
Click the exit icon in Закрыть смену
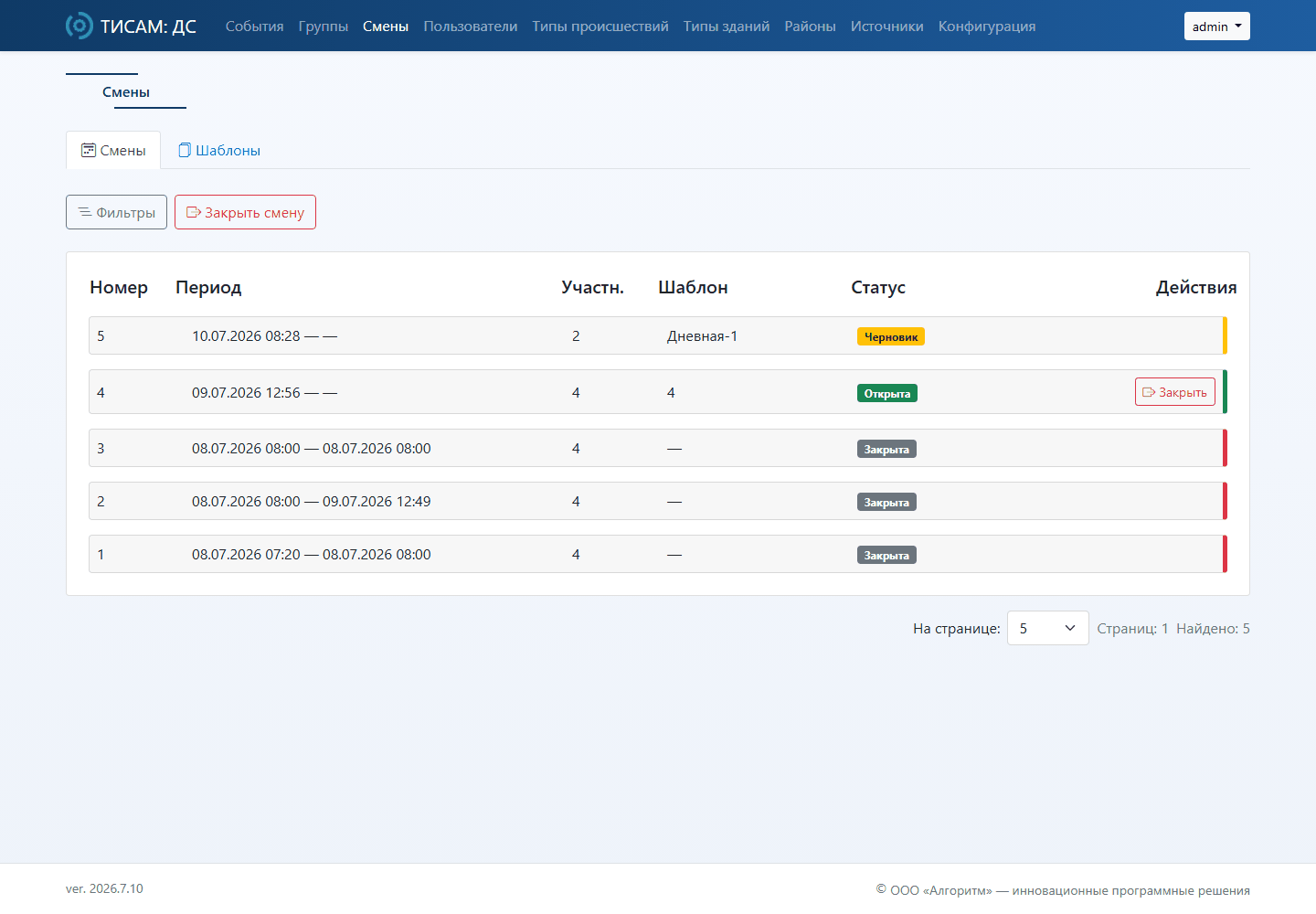coord(194,212)
